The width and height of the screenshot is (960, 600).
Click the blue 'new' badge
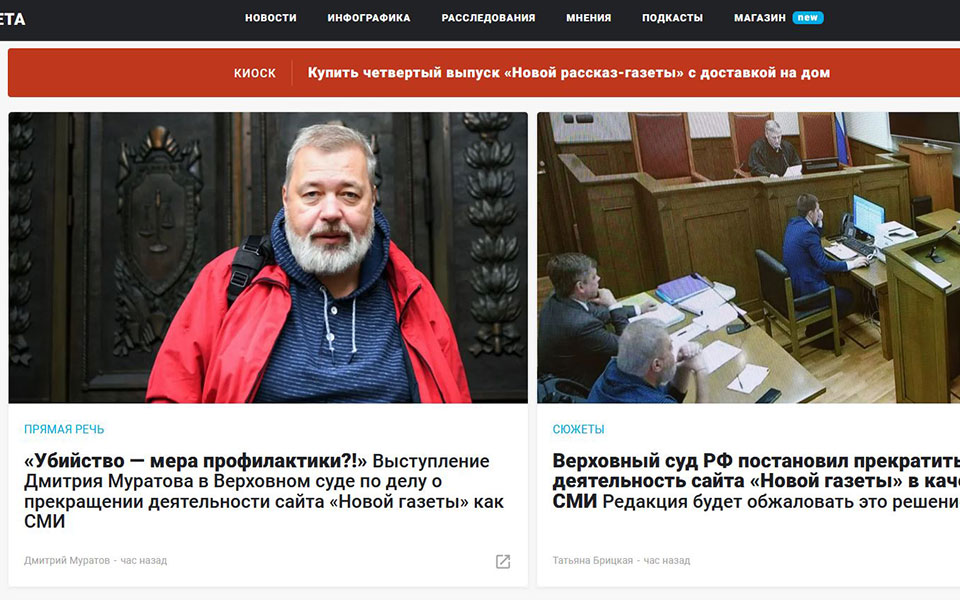tap(808, 18)
